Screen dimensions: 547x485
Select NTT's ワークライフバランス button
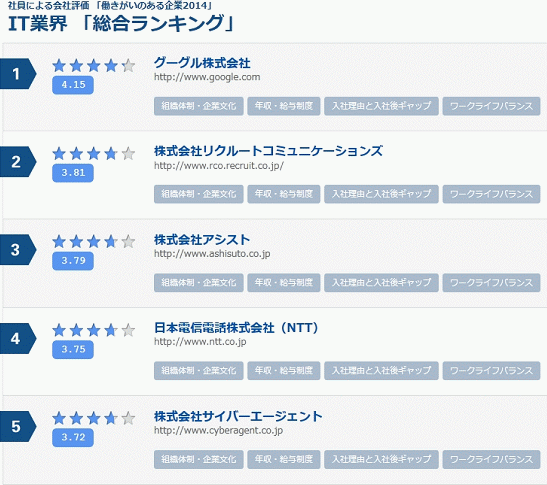[x=492, y=371]
